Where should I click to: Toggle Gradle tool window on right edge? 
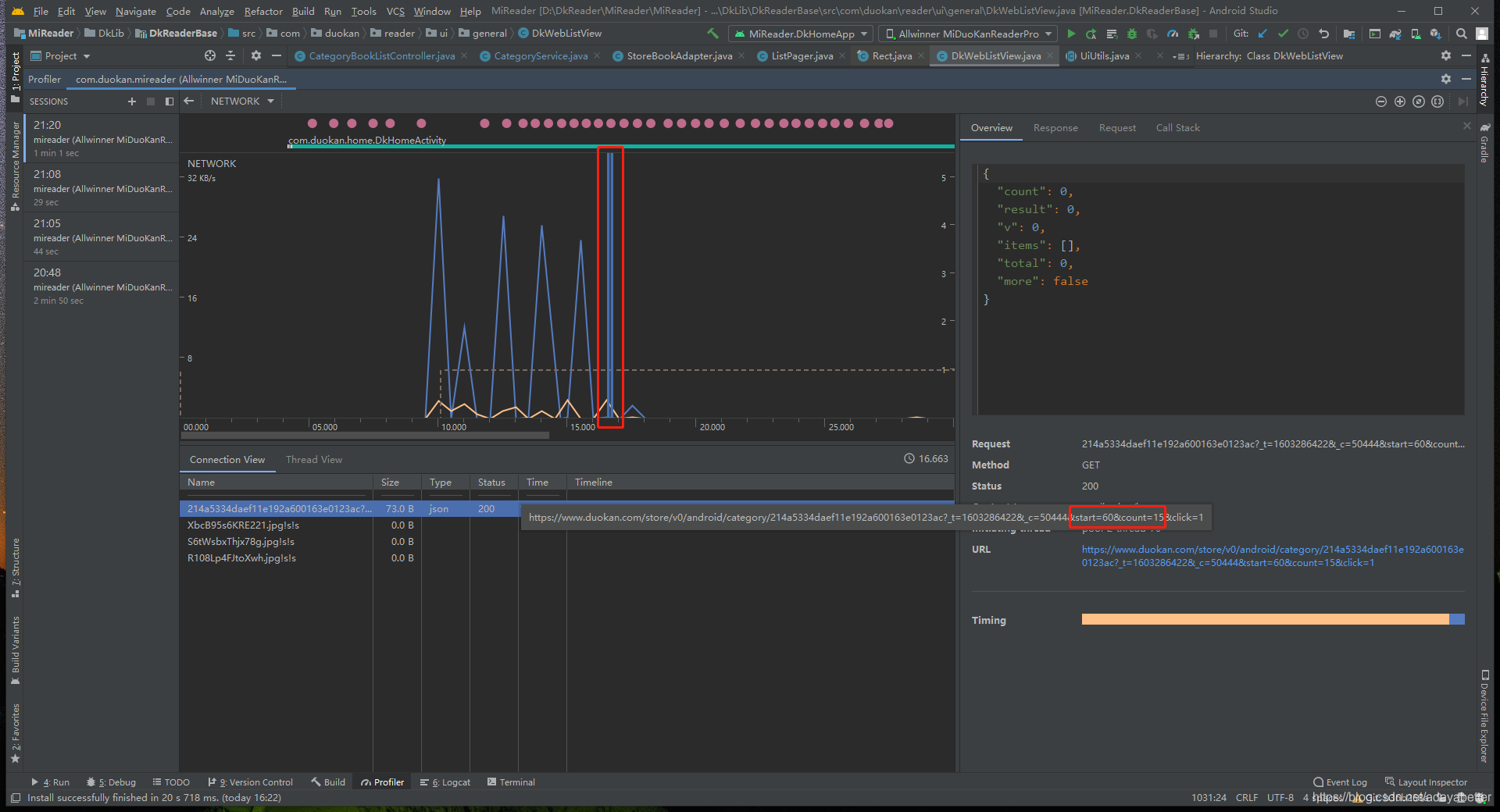[x=1484, y=141]
